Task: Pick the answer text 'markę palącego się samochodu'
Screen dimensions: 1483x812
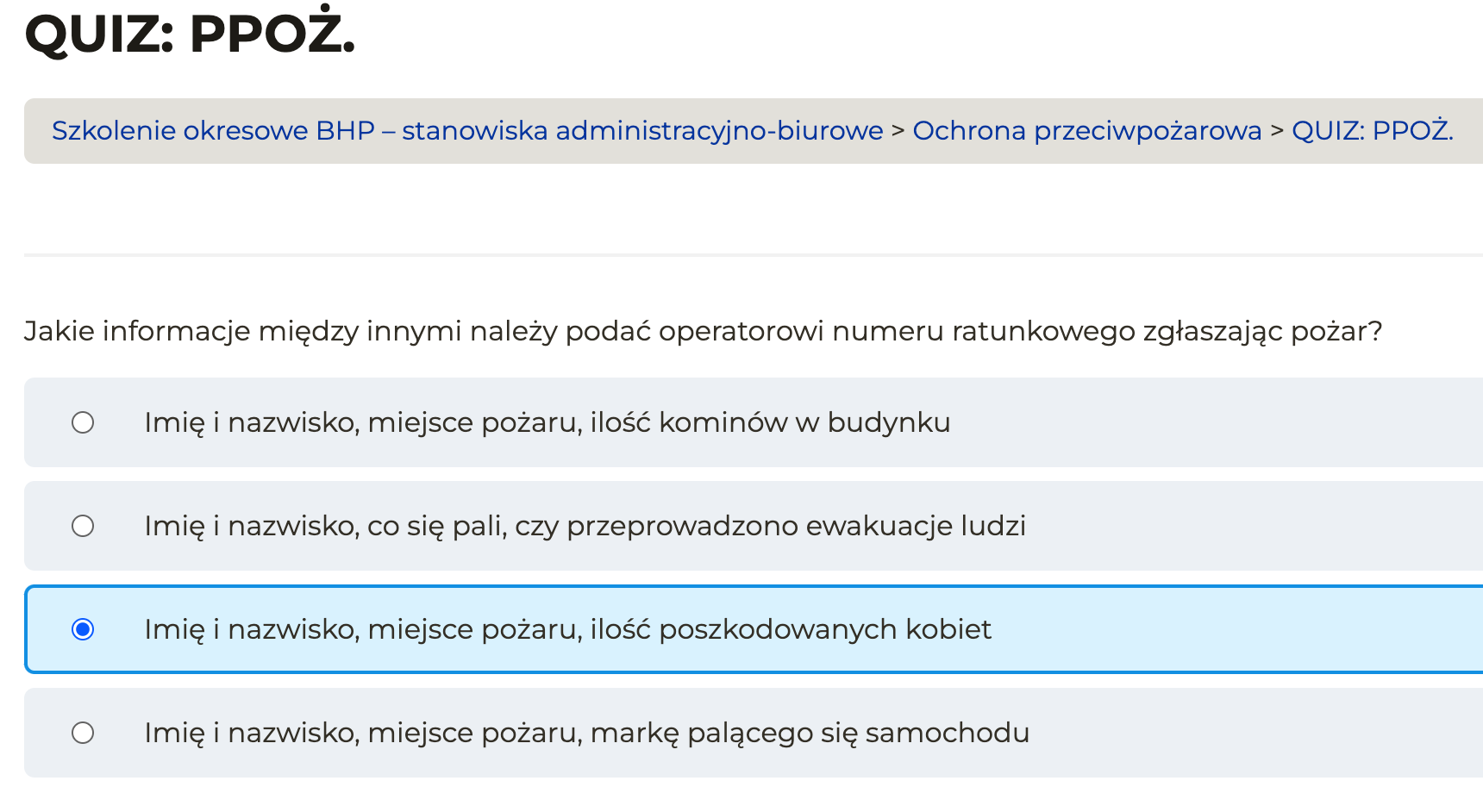Action: (586, 733)
